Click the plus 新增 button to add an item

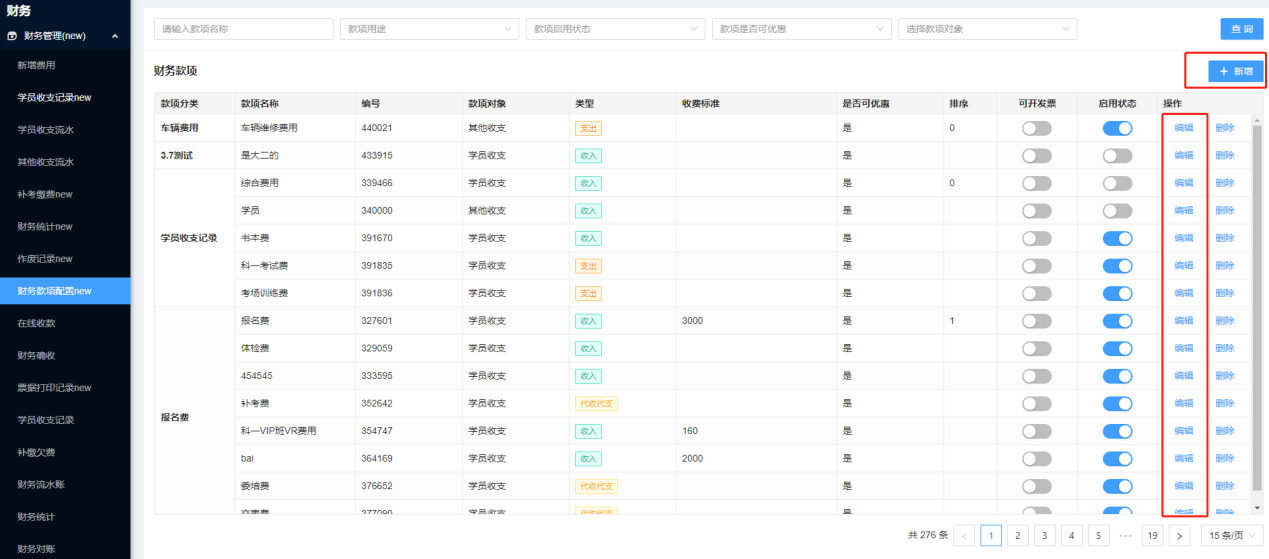[x=1235, y=72]
